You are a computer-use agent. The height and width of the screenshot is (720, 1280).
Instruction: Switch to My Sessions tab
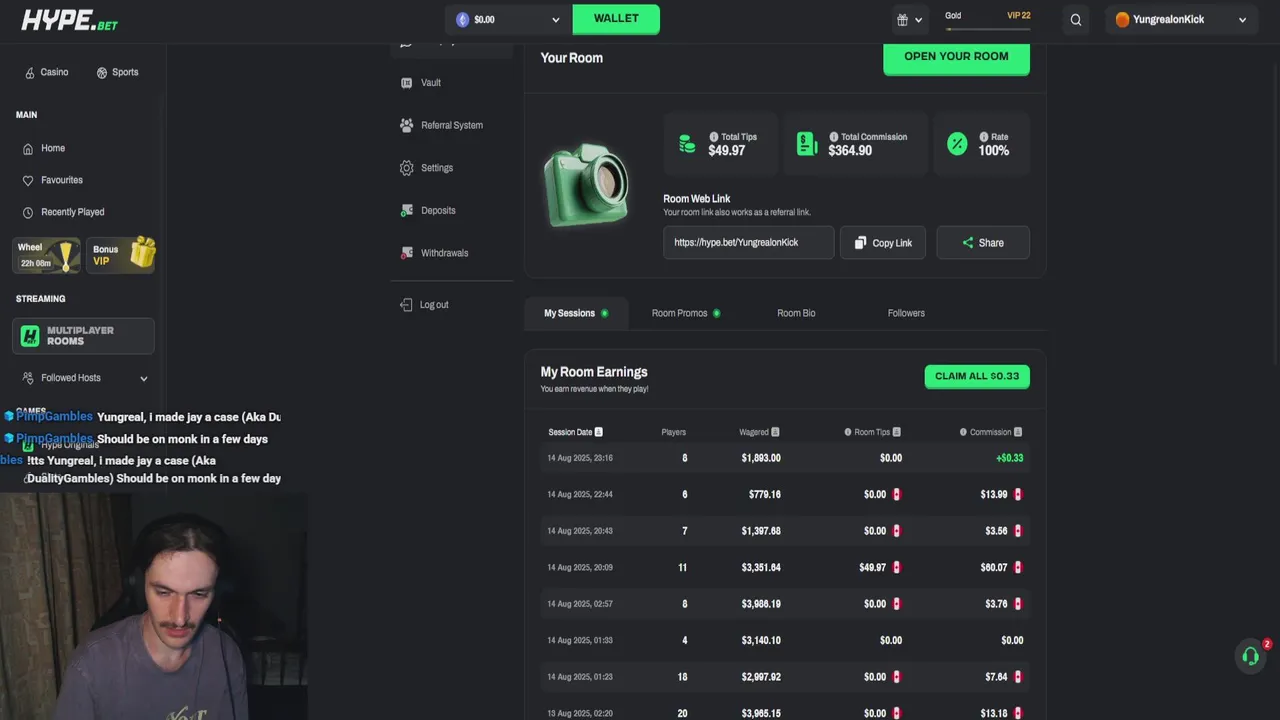pos(576,313)
